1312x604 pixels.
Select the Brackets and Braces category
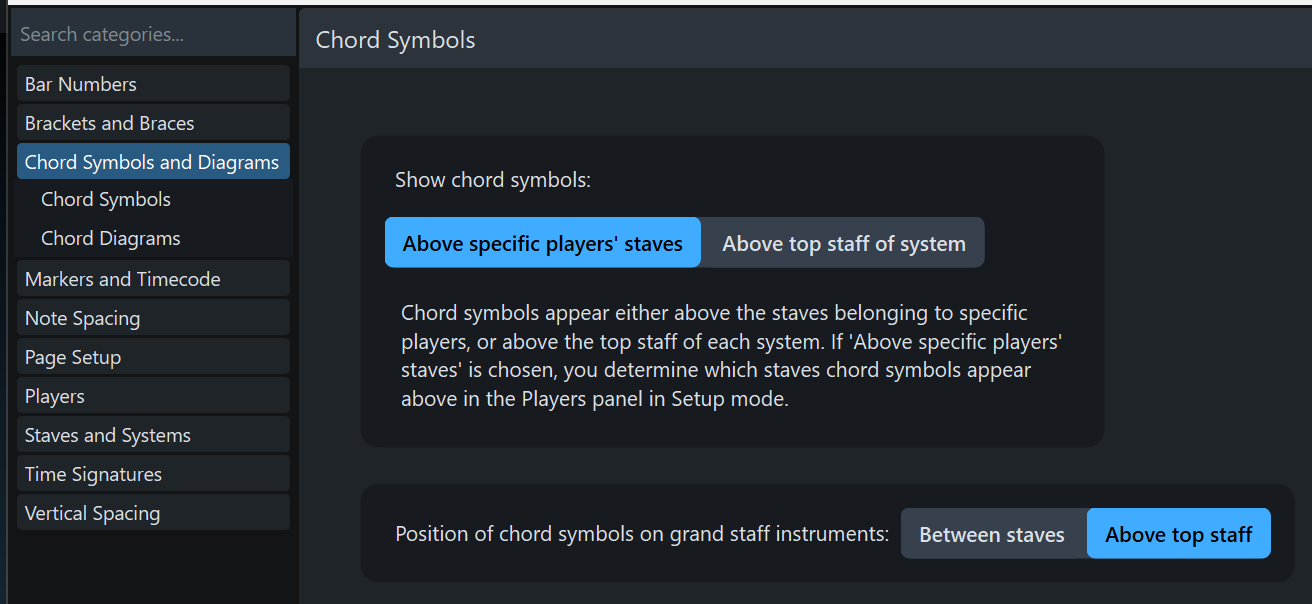153,123
